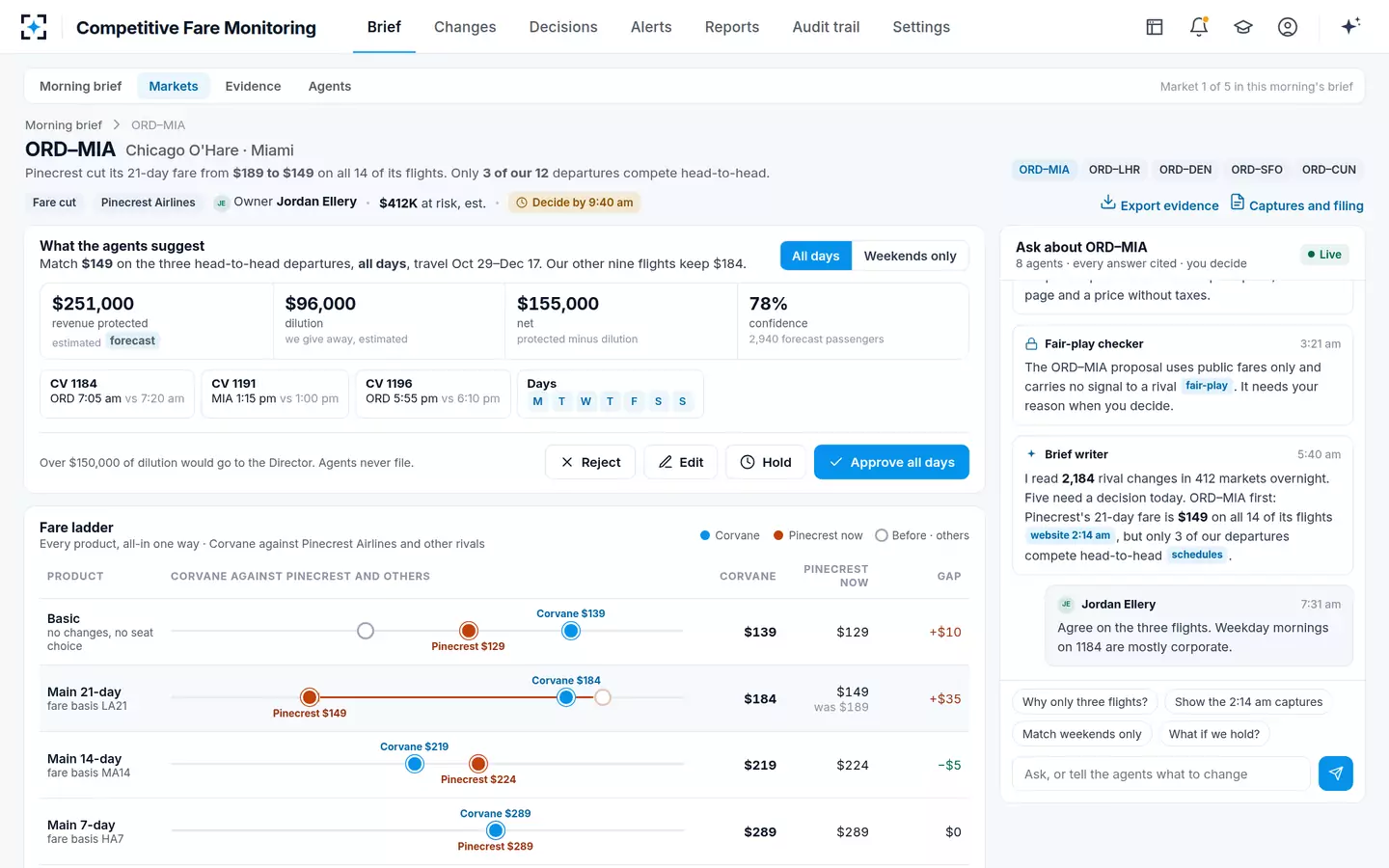Send the message with paper plane button
1389x868 pixels.
coord(1336,773)
